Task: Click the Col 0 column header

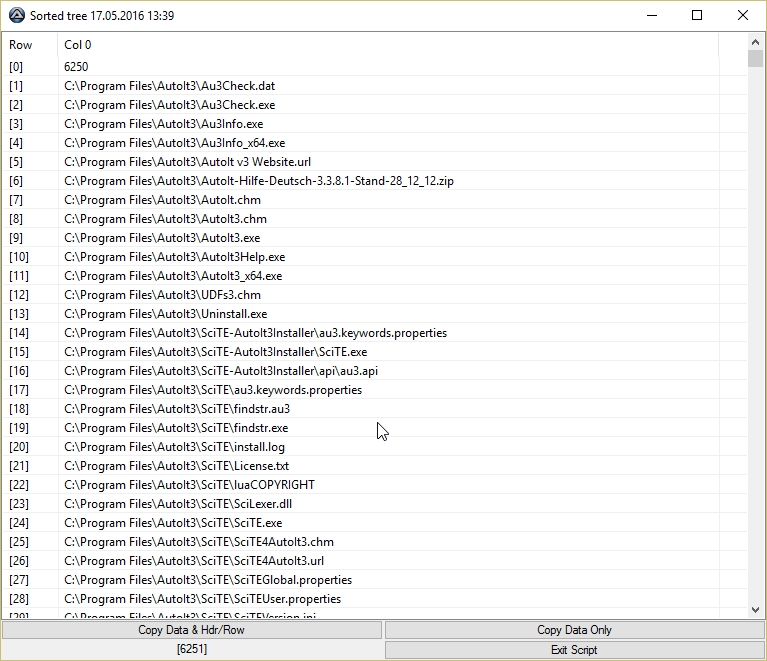Action: (x=80, y=45)
